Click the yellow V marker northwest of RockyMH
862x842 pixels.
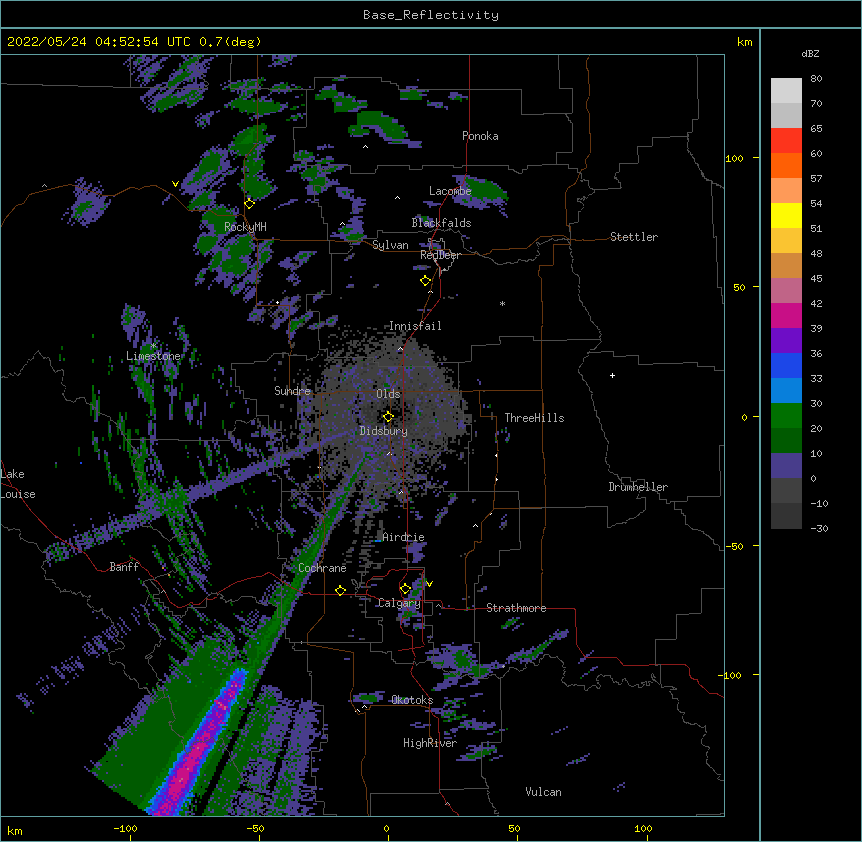175,184
